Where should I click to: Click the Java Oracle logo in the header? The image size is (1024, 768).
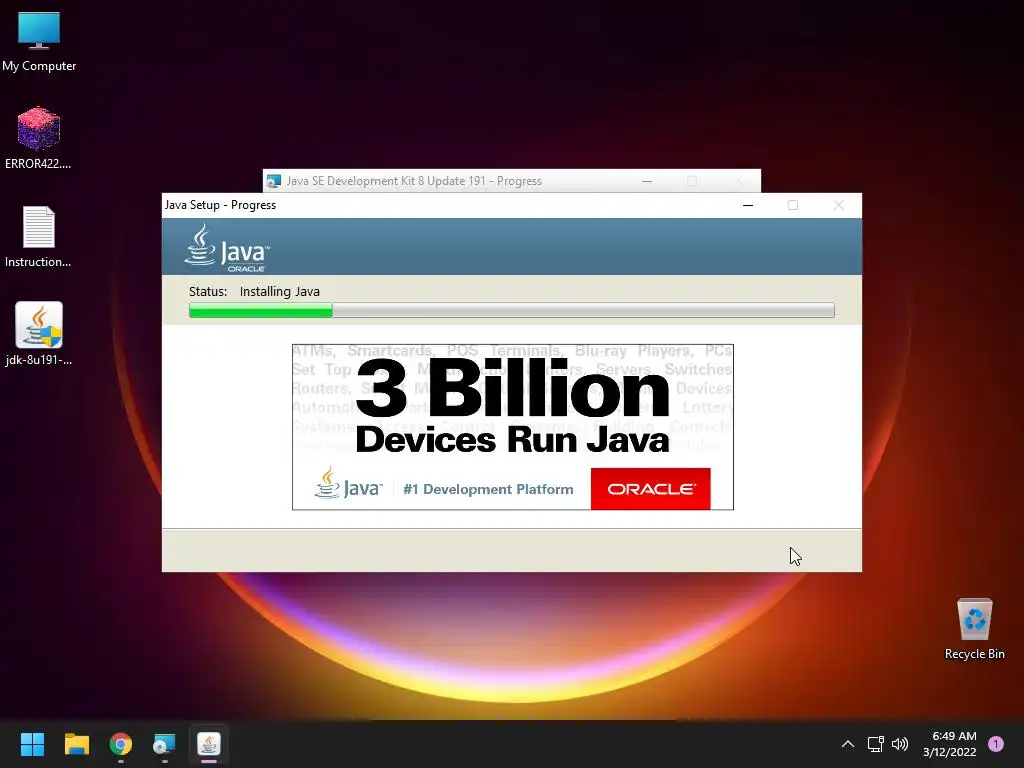[x=227, y=248]
